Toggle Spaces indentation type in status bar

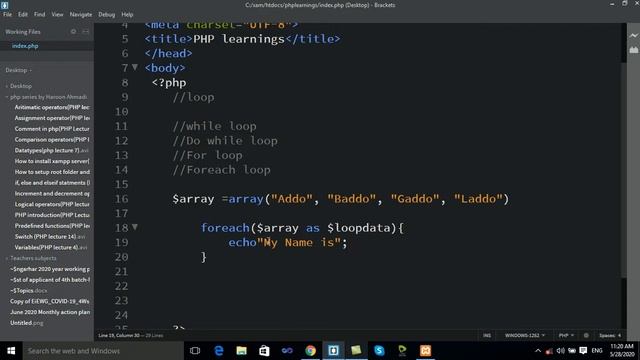click(x=607, y=335)
